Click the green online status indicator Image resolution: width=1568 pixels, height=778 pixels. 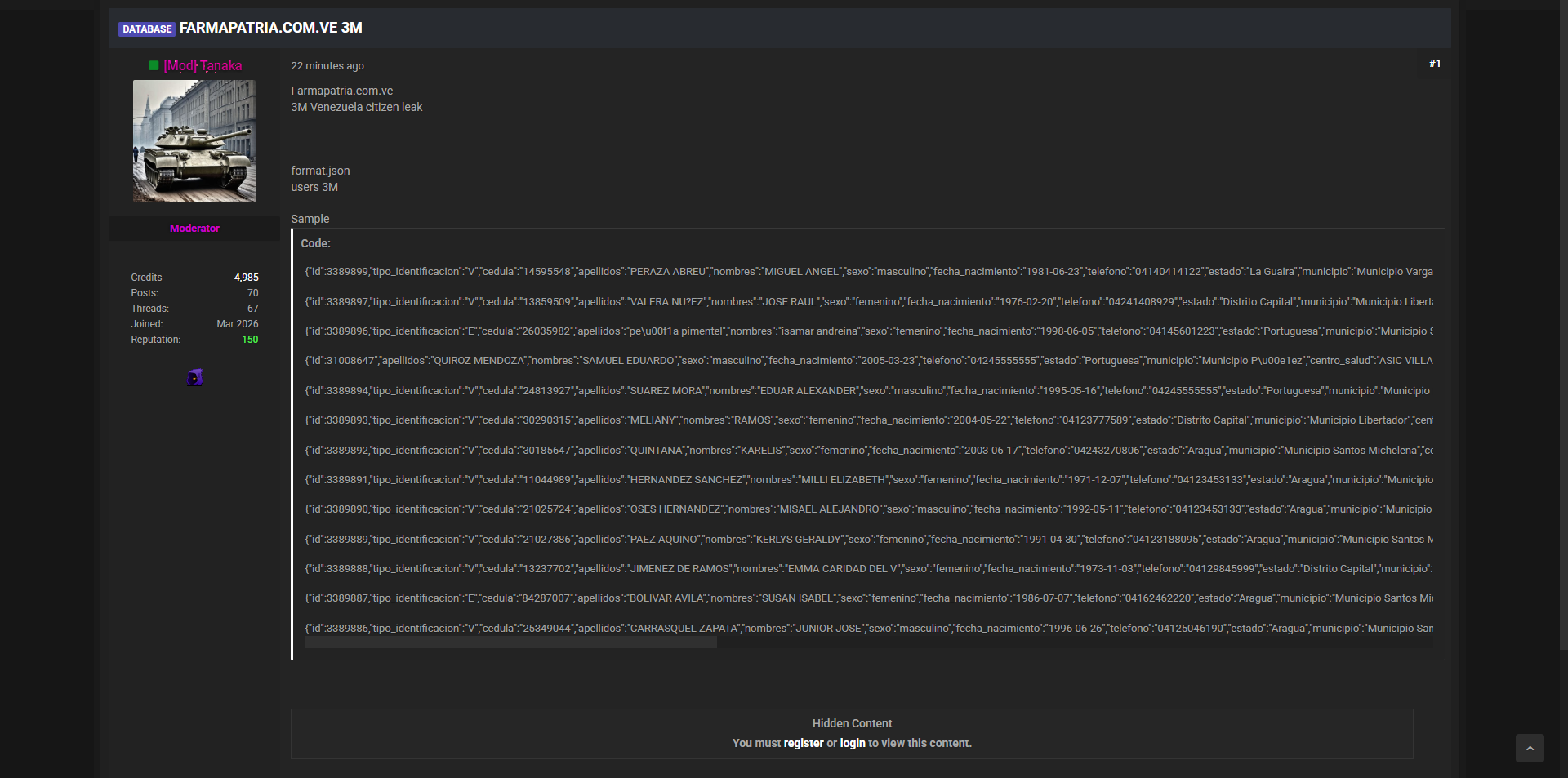(154, 66)
